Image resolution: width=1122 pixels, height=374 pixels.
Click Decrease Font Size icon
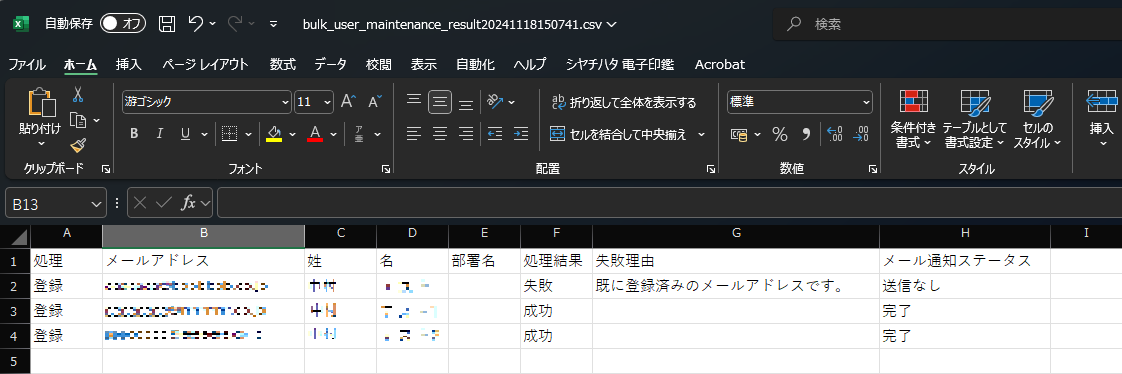(x=374, y=102)
